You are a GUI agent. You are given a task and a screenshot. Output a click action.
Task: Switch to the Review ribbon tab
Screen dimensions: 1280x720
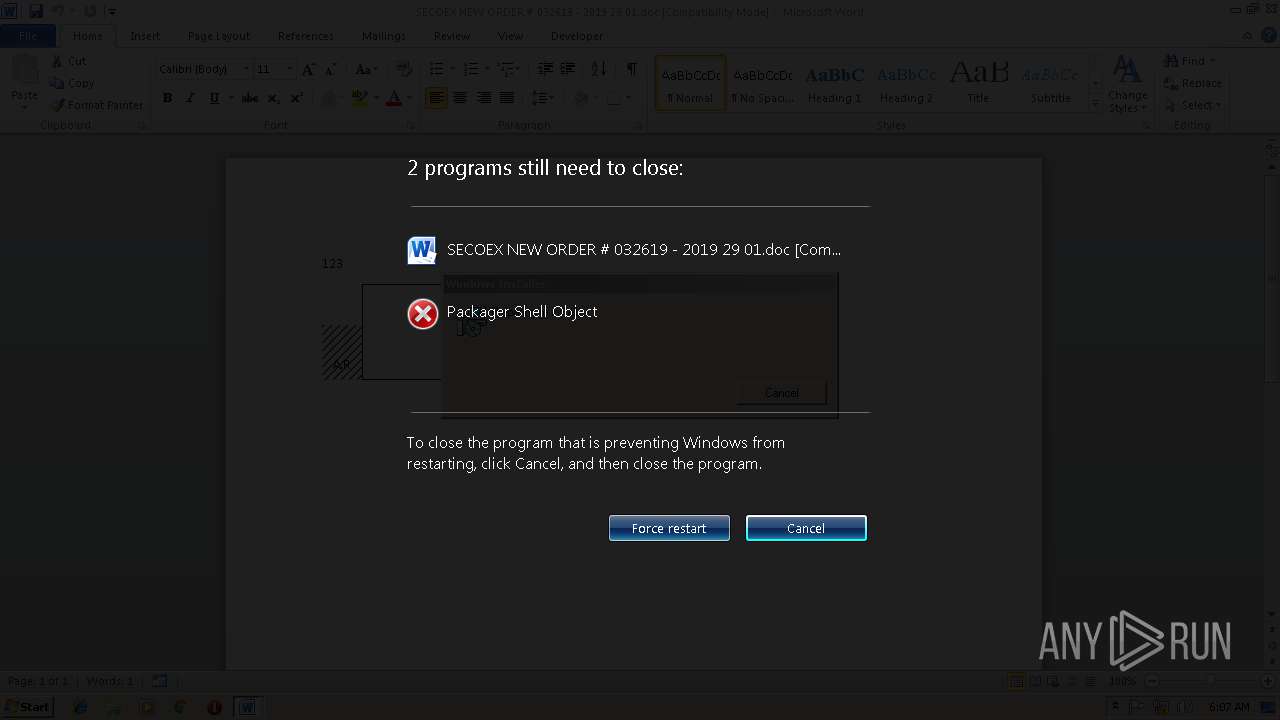coord(452,36)
